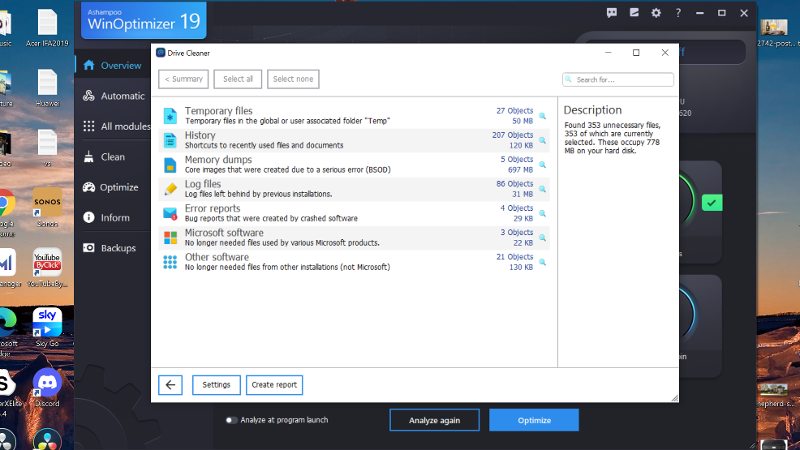Select the Memory dumps title text
800x450 pixels.
click(218, 160)
